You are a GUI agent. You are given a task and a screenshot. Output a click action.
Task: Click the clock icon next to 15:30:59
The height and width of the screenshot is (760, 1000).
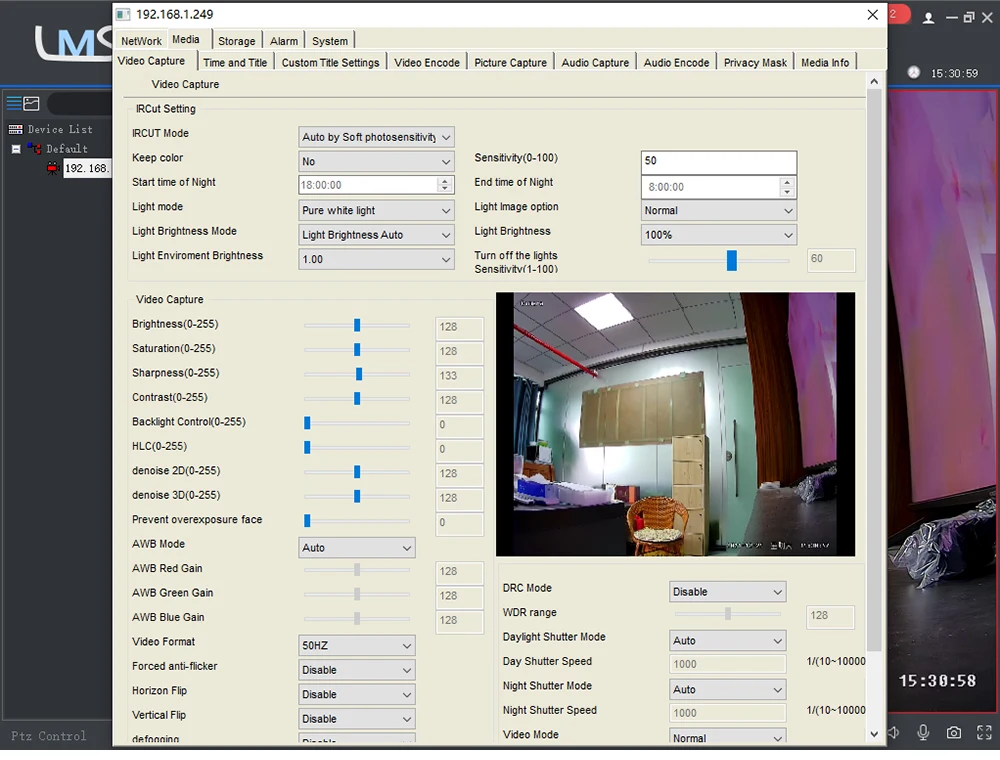914,73
